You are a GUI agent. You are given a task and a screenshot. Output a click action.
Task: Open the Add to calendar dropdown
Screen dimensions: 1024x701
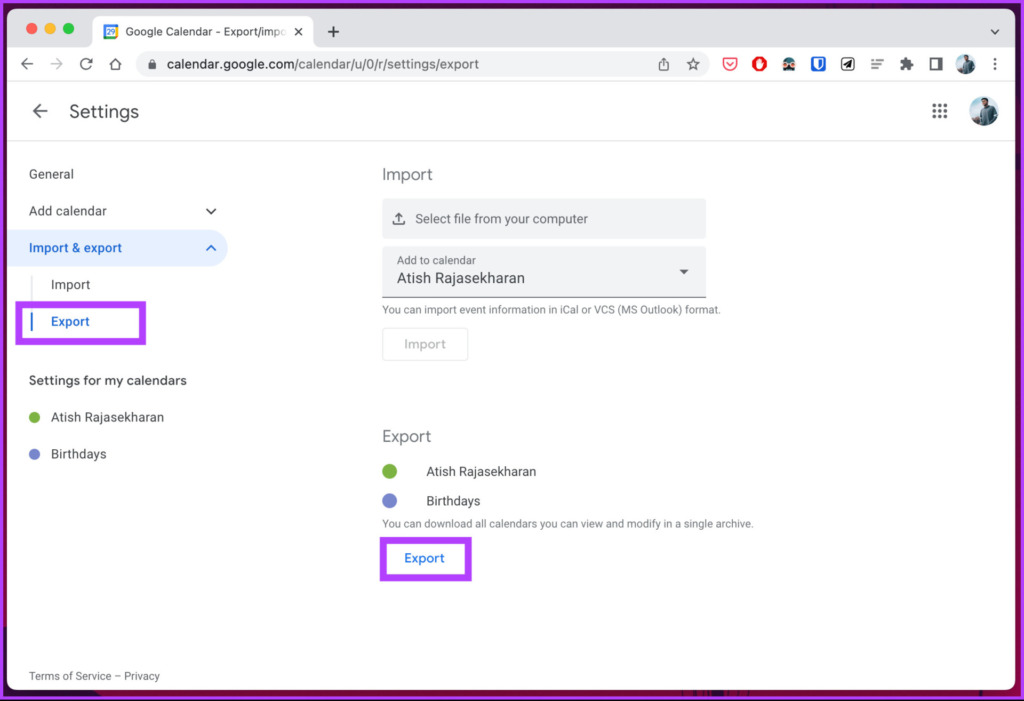pyautogui.click(x=543, y=272)
